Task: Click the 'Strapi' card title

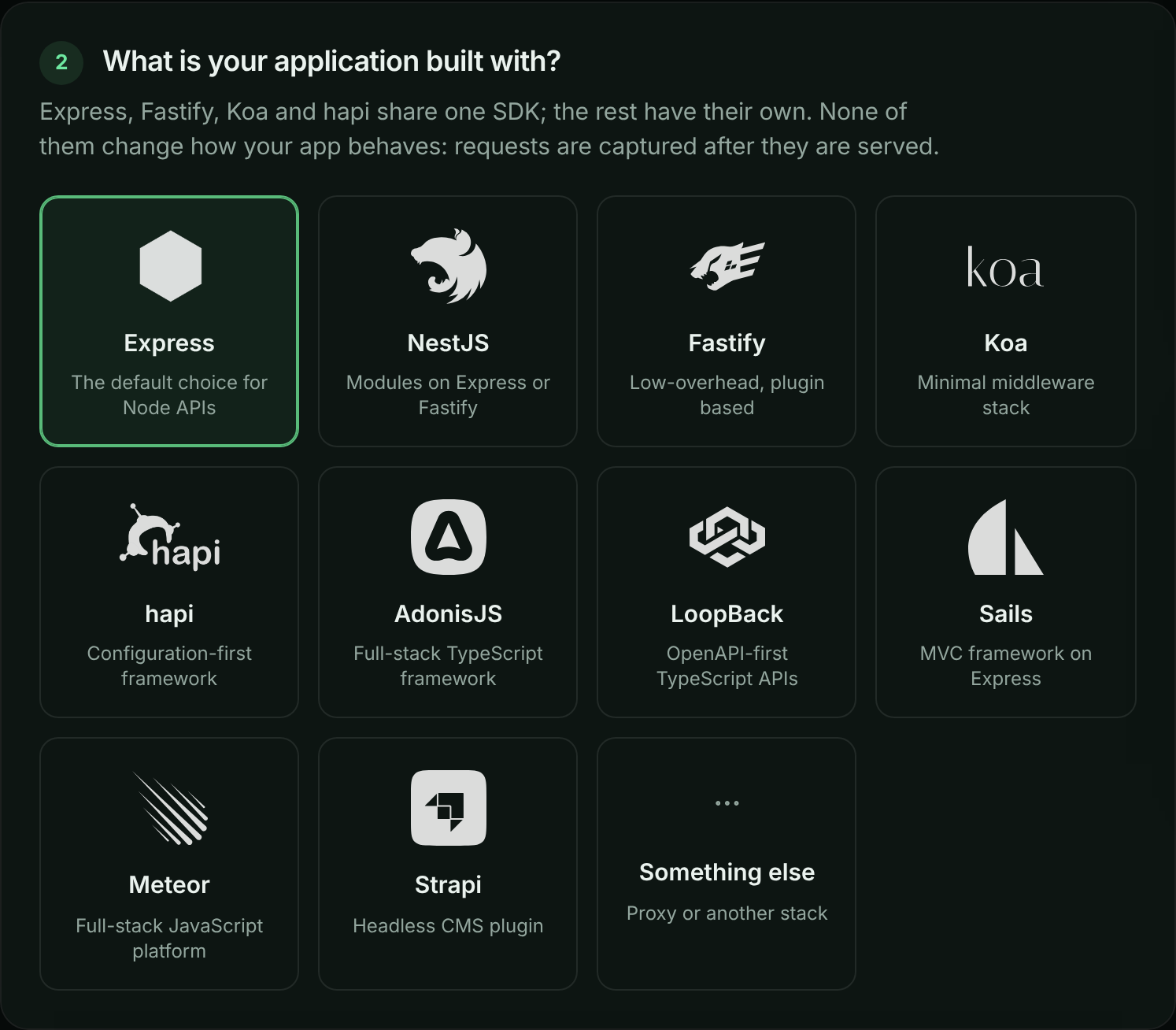Action: coord(448,885)
